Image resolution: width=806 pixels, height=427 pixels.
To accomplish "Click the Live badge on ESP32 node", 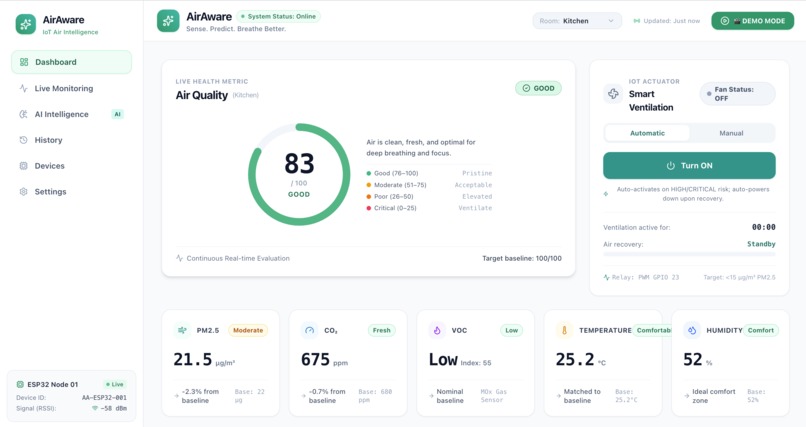I will coord(115,384).
